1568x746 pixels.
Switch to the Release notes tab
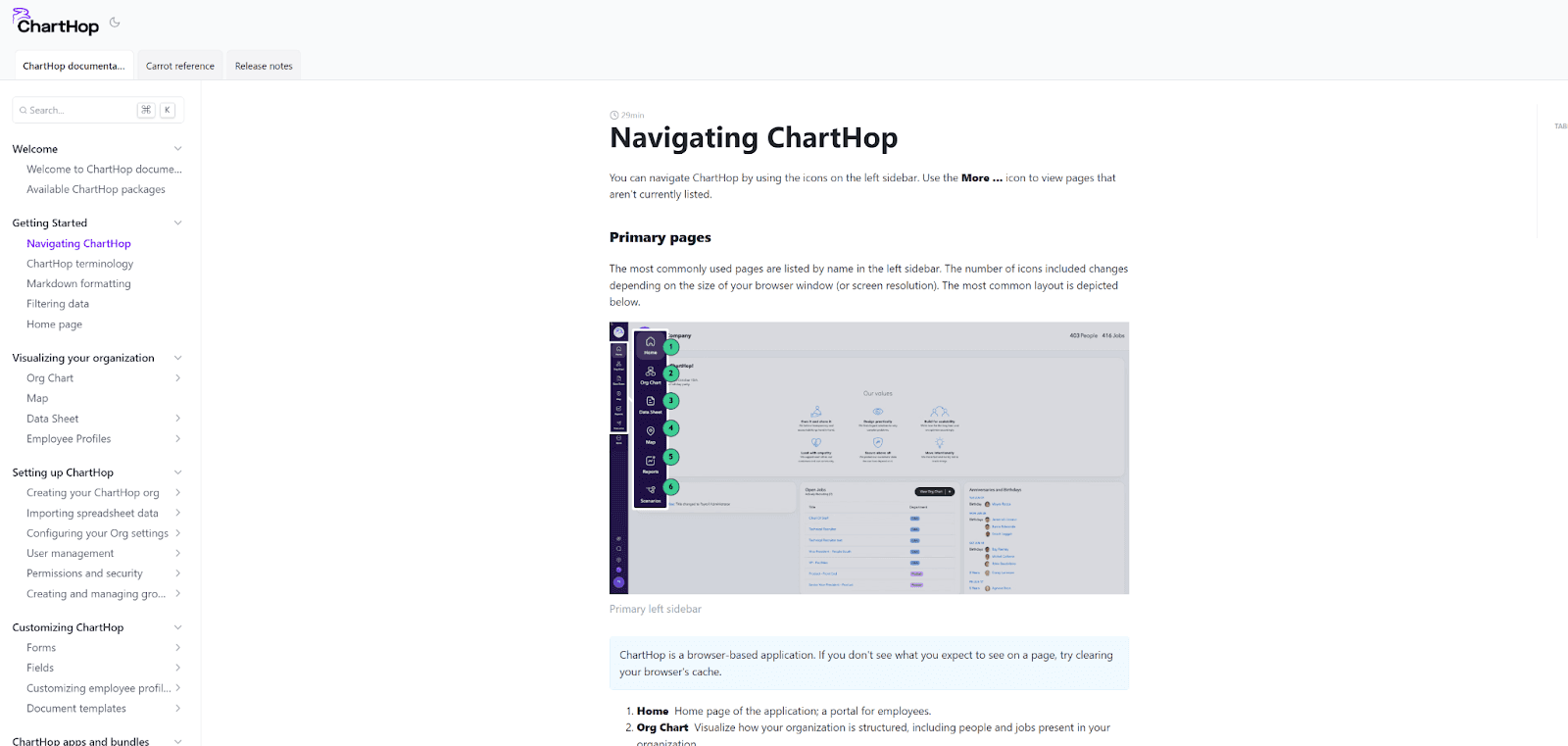pyautogui.click(x=264, y=66)
